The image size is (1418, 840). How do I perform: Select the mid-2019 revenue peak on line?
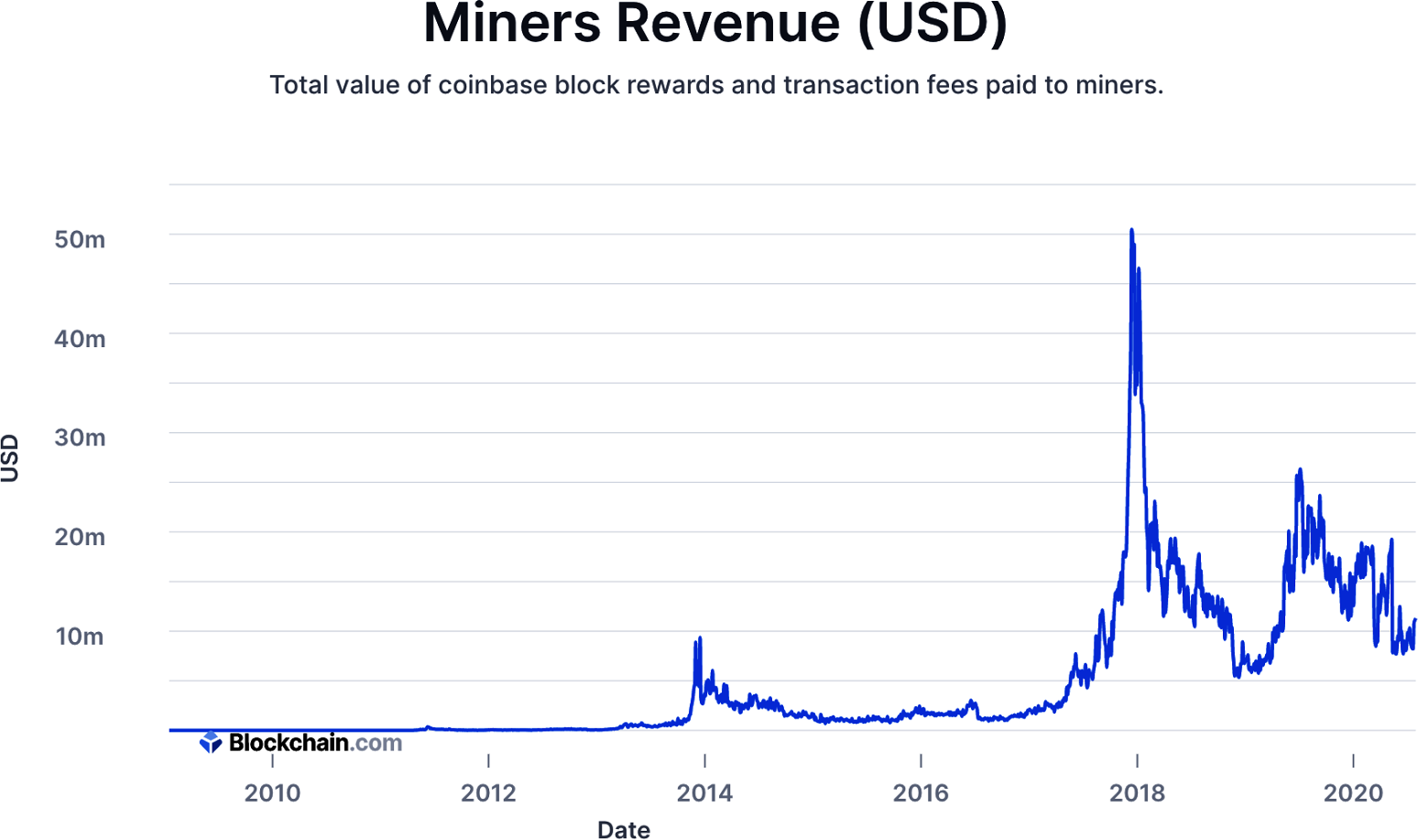pyautogui.click(x=1299, y=471)
